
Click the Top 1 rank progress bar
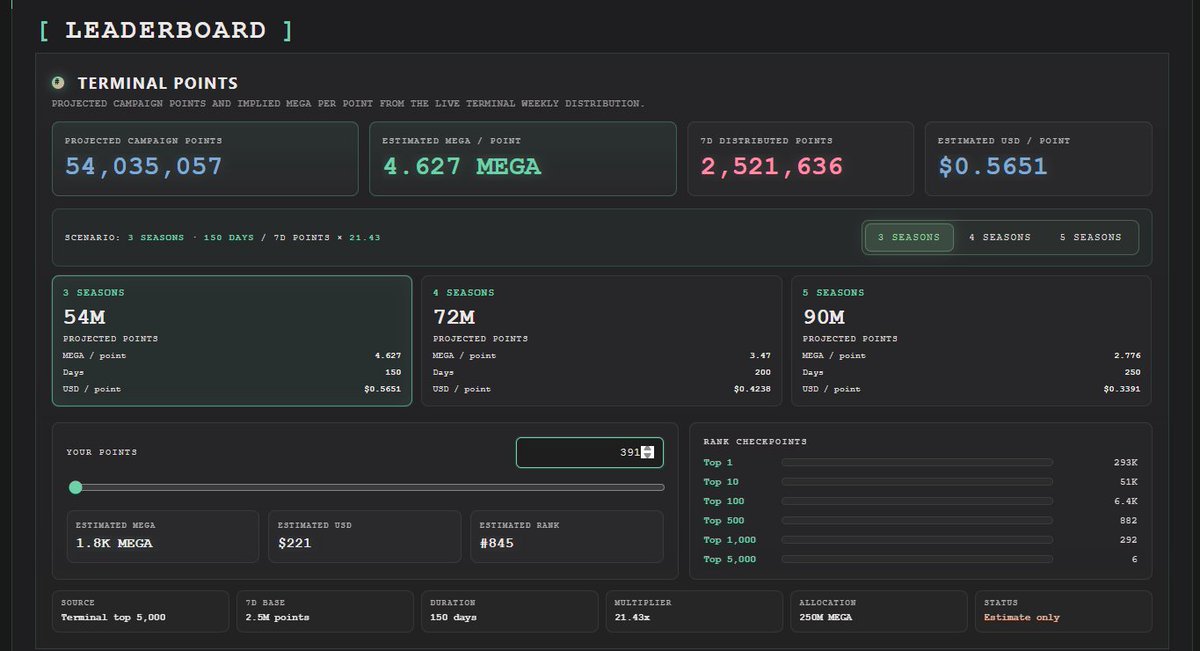coord(917,462)
